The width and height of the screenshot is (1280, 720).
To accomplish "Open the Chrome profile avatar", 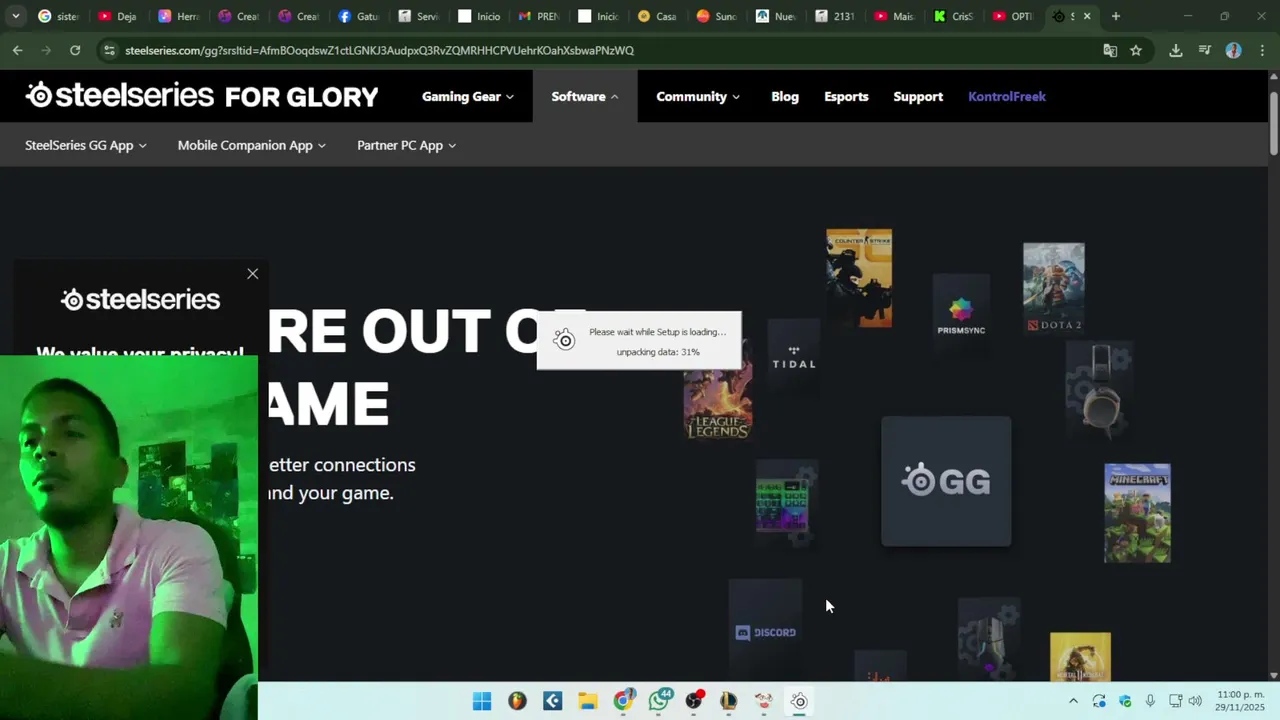I will tap(1233, 50).
